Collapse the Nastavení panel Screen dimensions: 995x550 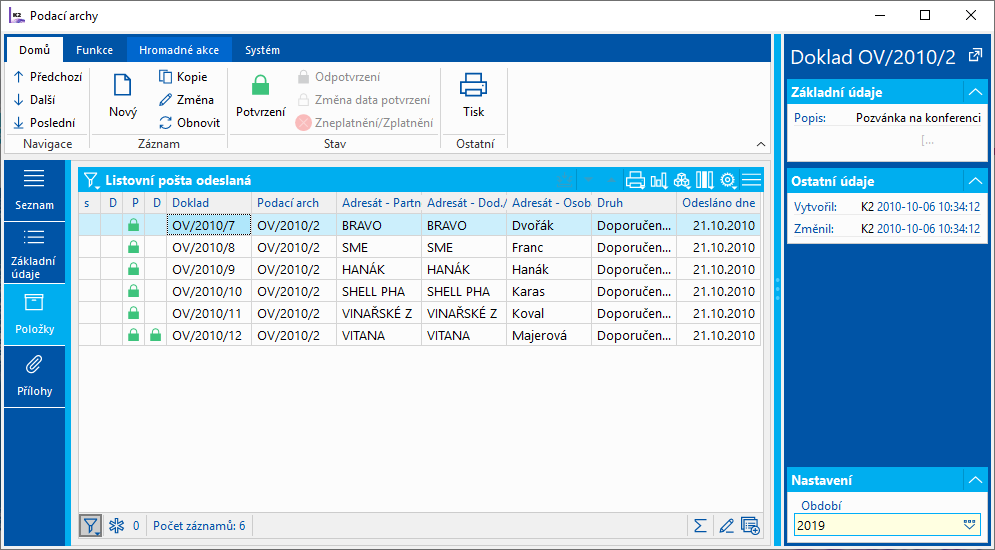point(975,481)
